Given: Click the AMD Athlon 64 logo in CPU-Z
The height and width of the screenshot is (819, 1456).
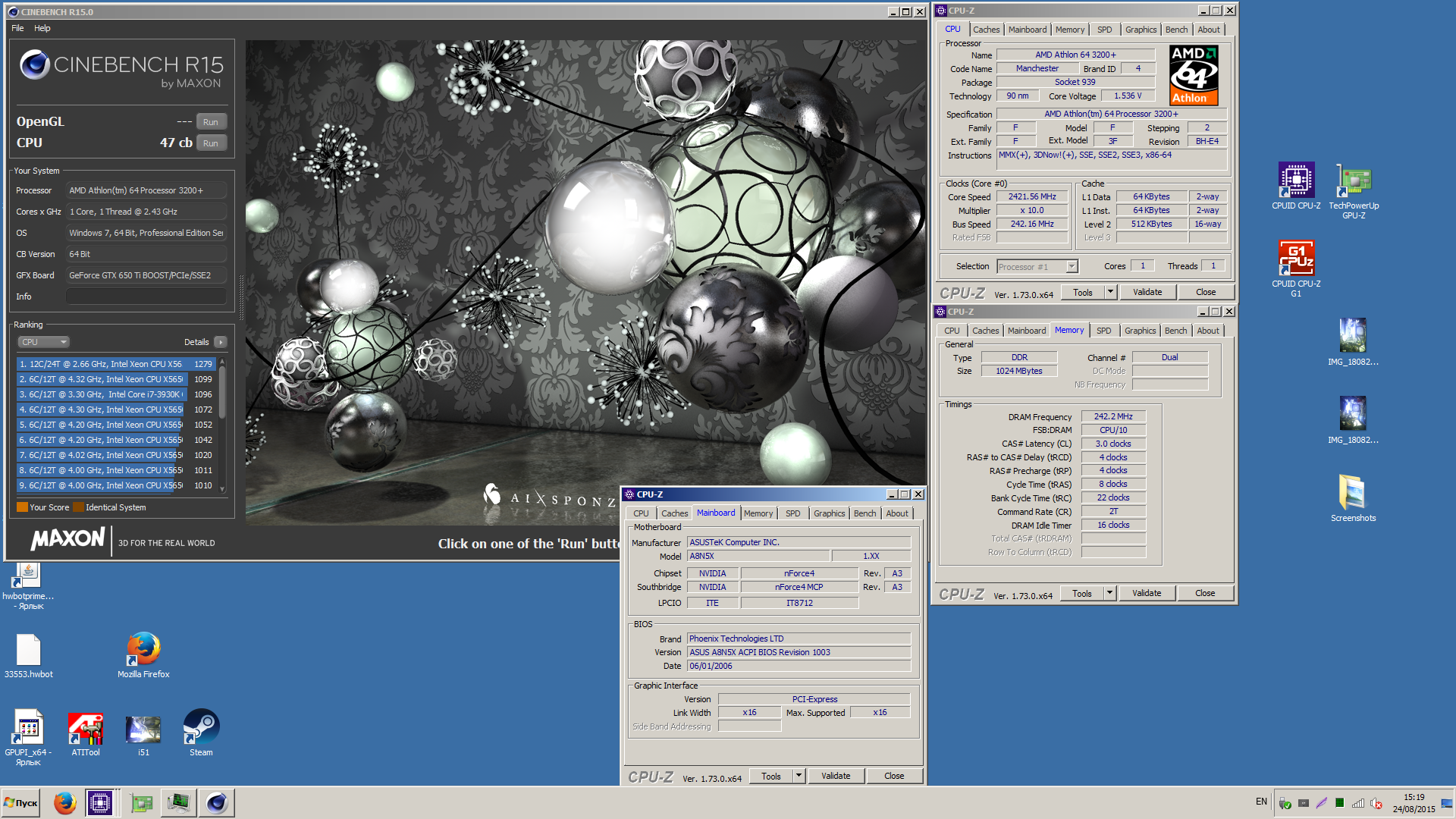Looking at the screenshot, I should click(1194, 74).
